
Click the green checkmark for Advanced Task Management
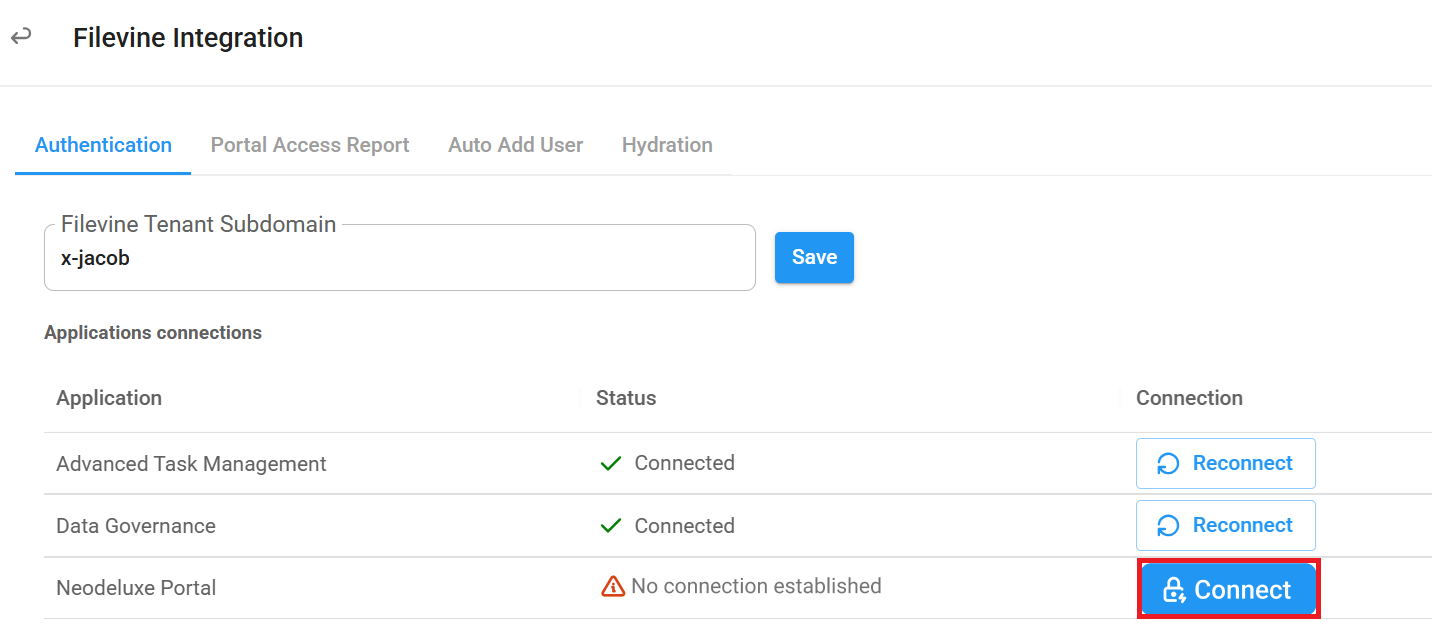click(x=611, y=464)
